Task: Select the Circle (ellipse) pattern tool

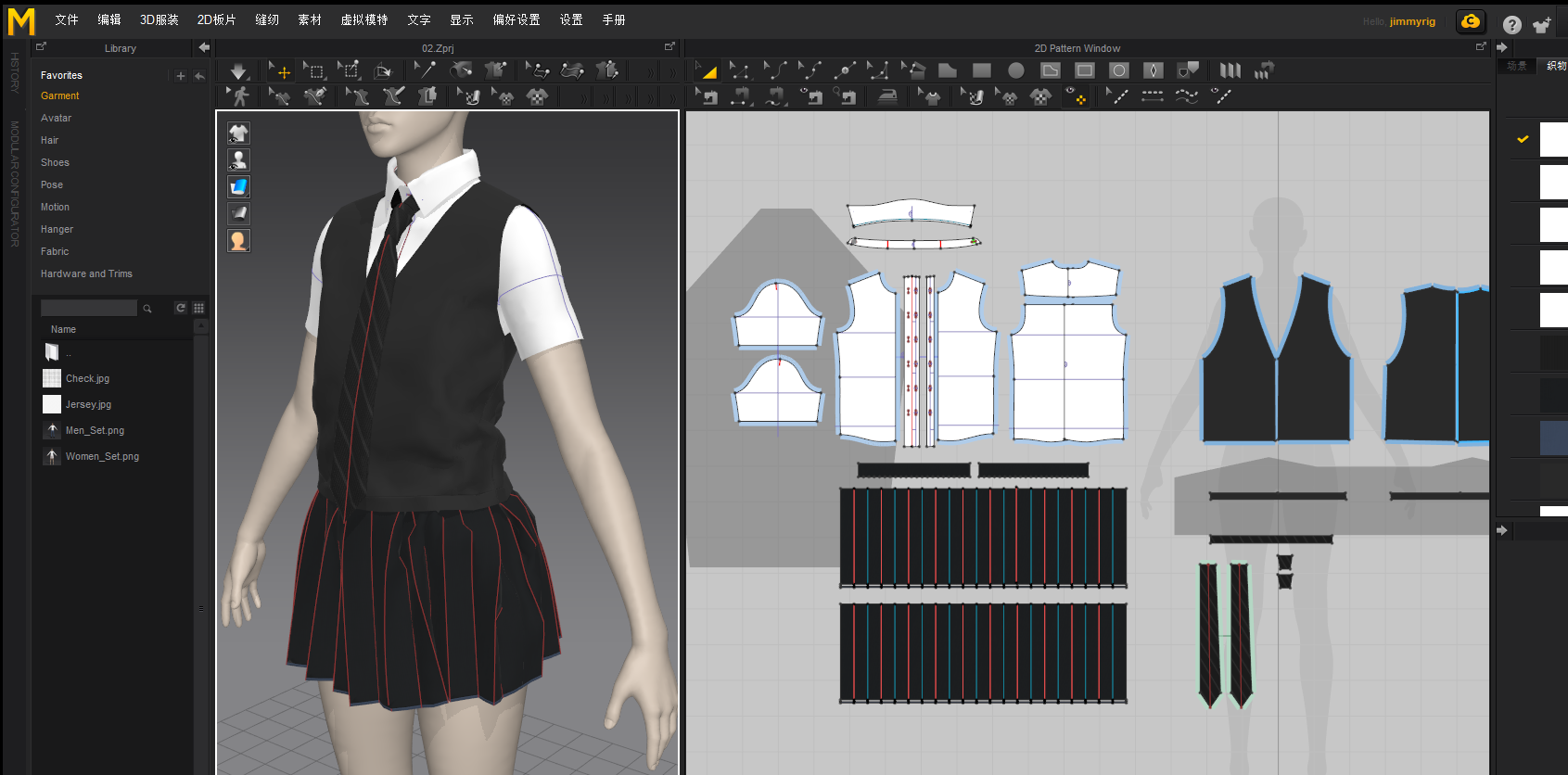Action: tap(1016, 70)
